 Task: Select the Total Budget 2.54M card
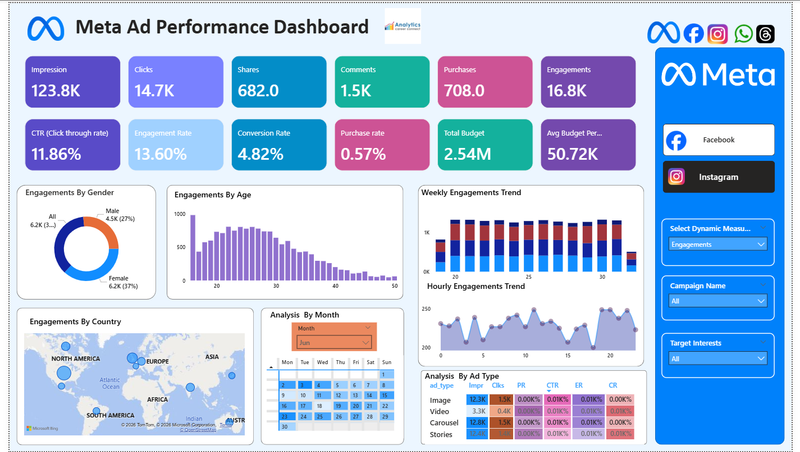(x=485, y=145)
